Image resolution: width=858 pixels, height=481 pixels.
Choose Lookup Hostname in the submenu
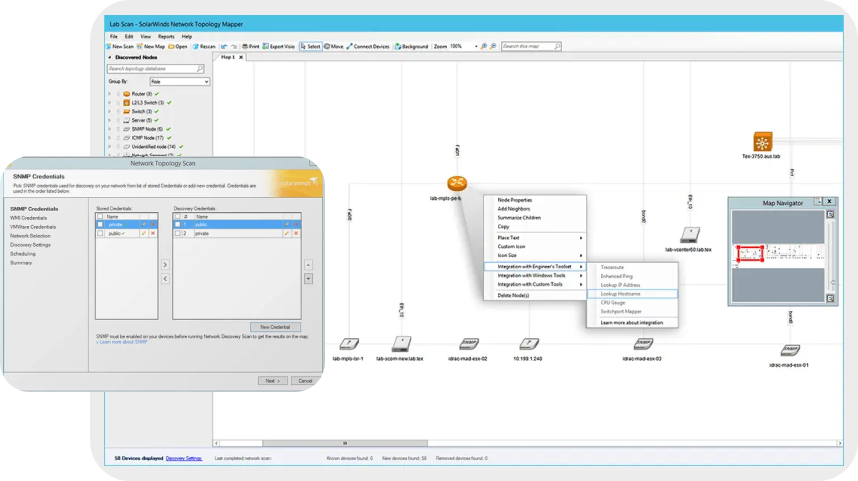(x=632, y=294)
